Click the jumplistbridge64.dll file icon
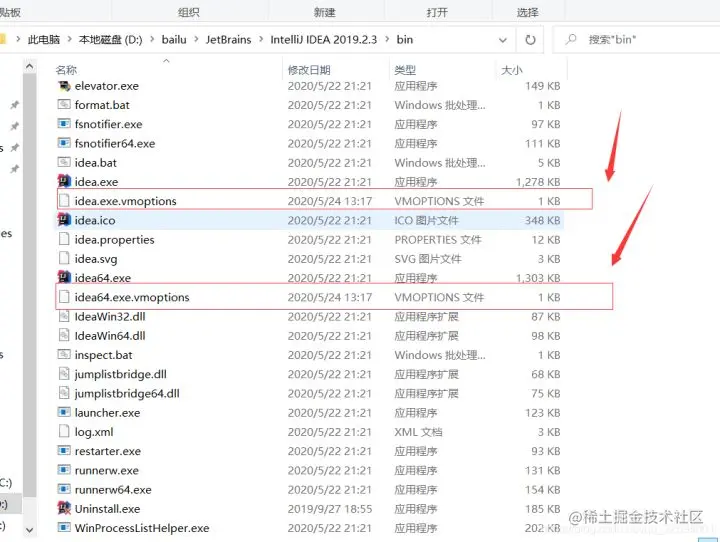This screenshot has height=542, width=720. [64, 394]
